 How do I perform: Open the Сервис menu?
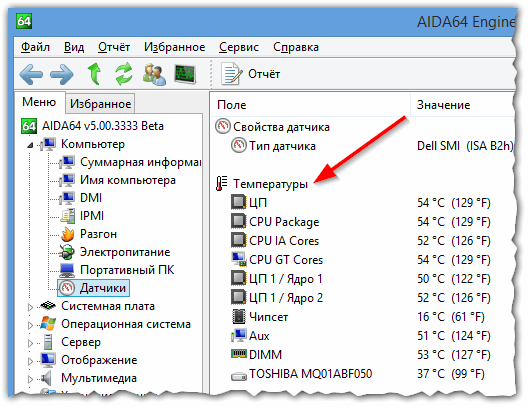[238, 47]
